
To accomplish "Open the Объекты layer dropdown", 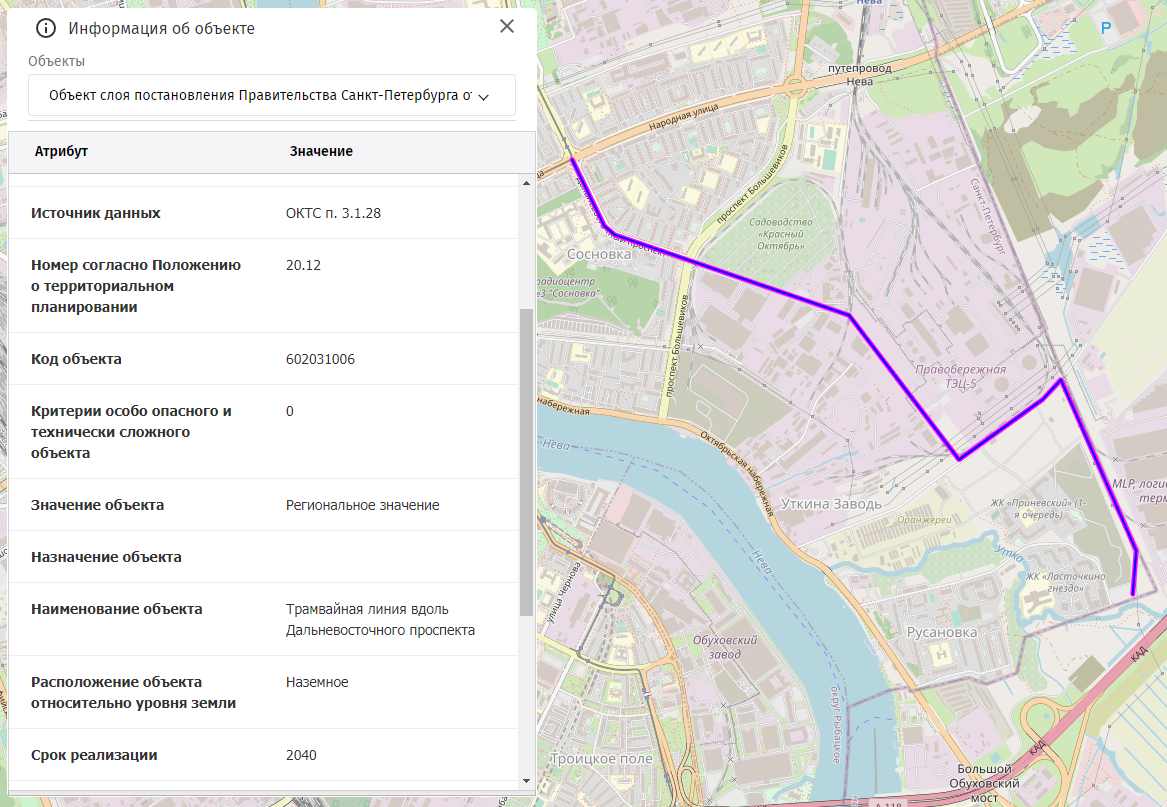I will point(272,96).
